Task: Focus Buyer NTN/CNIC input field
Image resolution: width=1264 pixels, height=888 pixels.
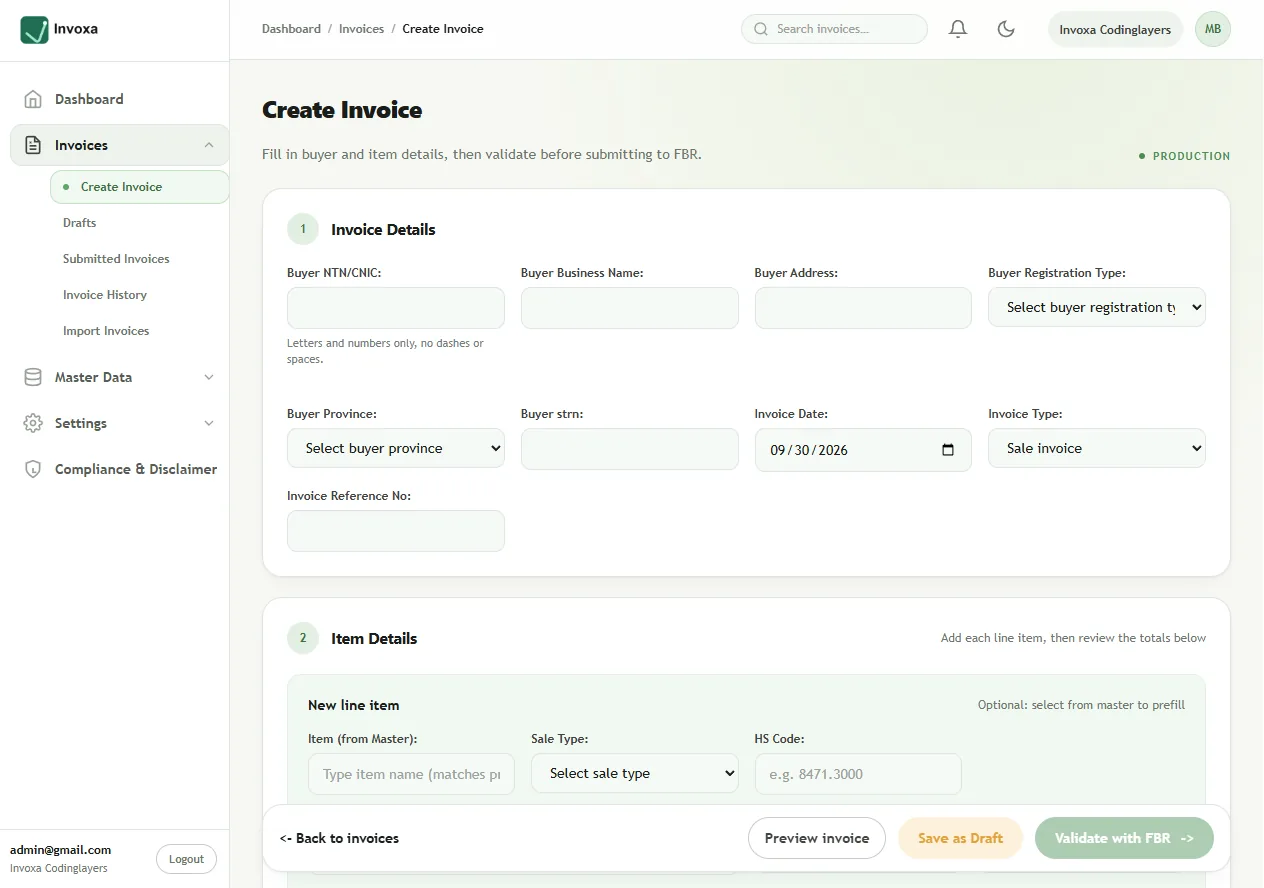Action: pos(396,308)
